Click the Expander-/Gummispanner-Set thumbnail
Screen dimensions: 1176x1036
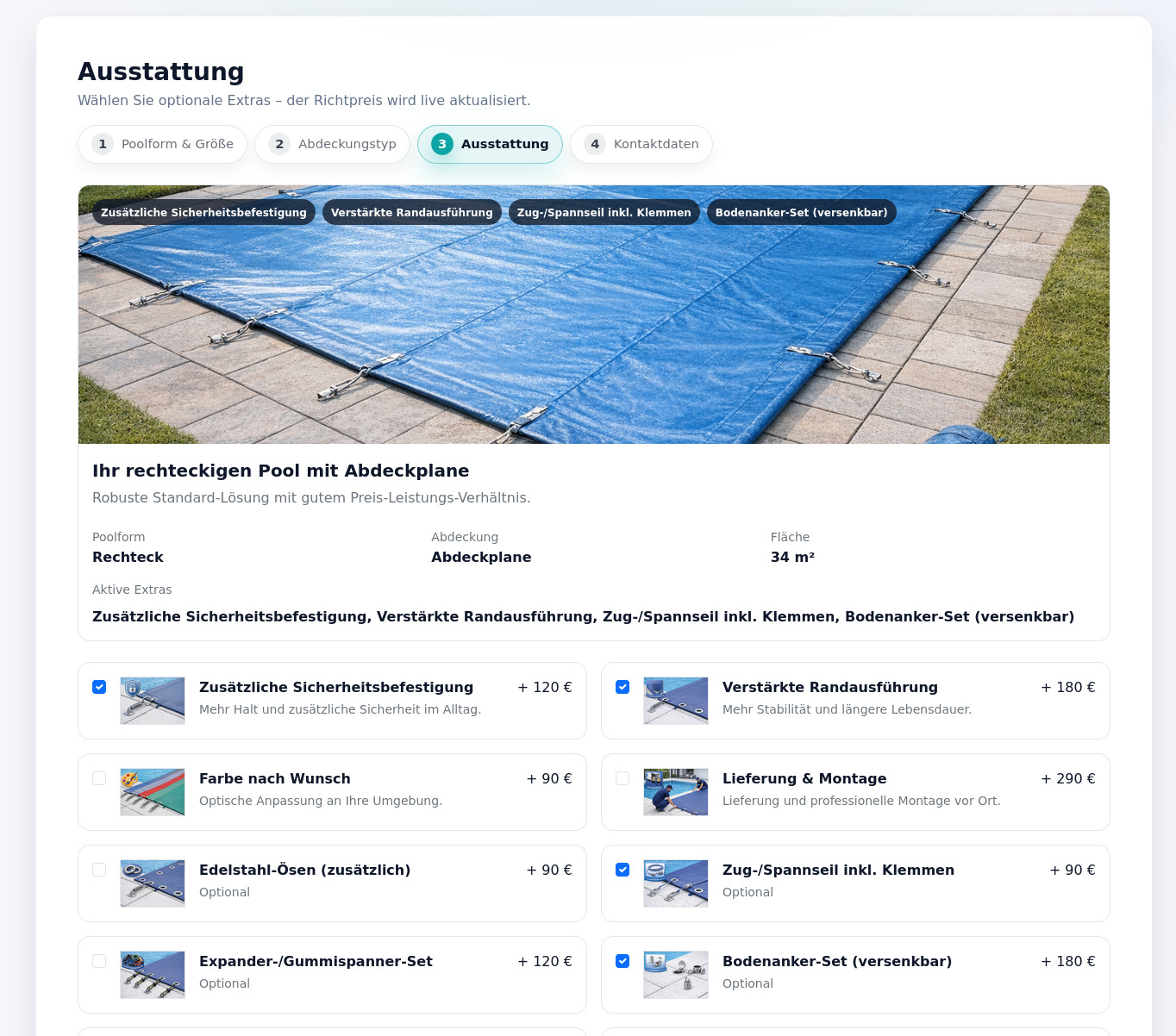[153, 975]
